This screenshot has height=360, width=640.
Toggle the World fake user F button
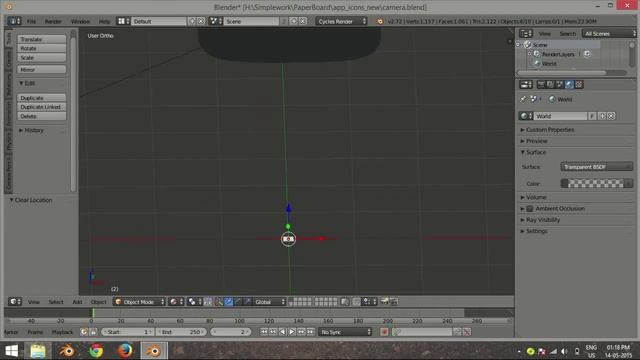click(592, 116)
